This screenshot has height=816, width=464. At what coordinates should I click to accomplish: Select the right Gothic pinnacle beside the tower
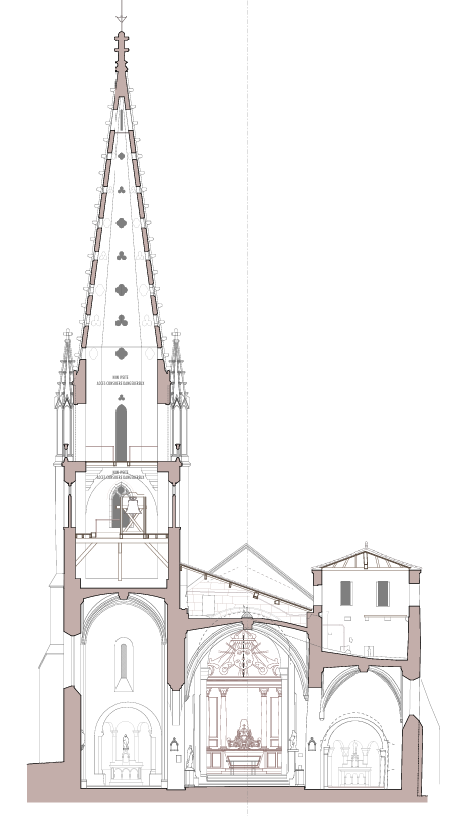177,396
